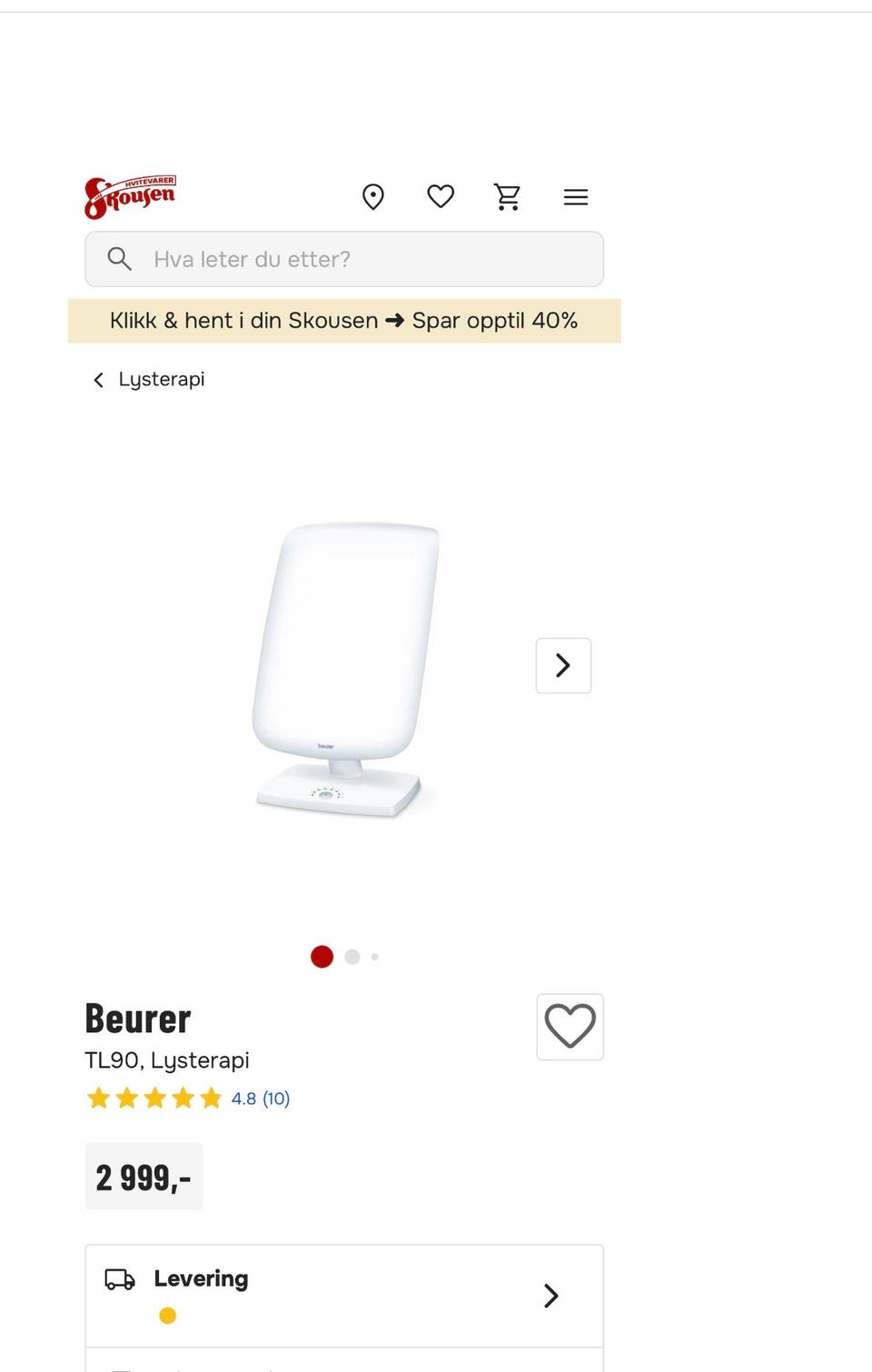Open the store locator pin icon

(373, 197)
